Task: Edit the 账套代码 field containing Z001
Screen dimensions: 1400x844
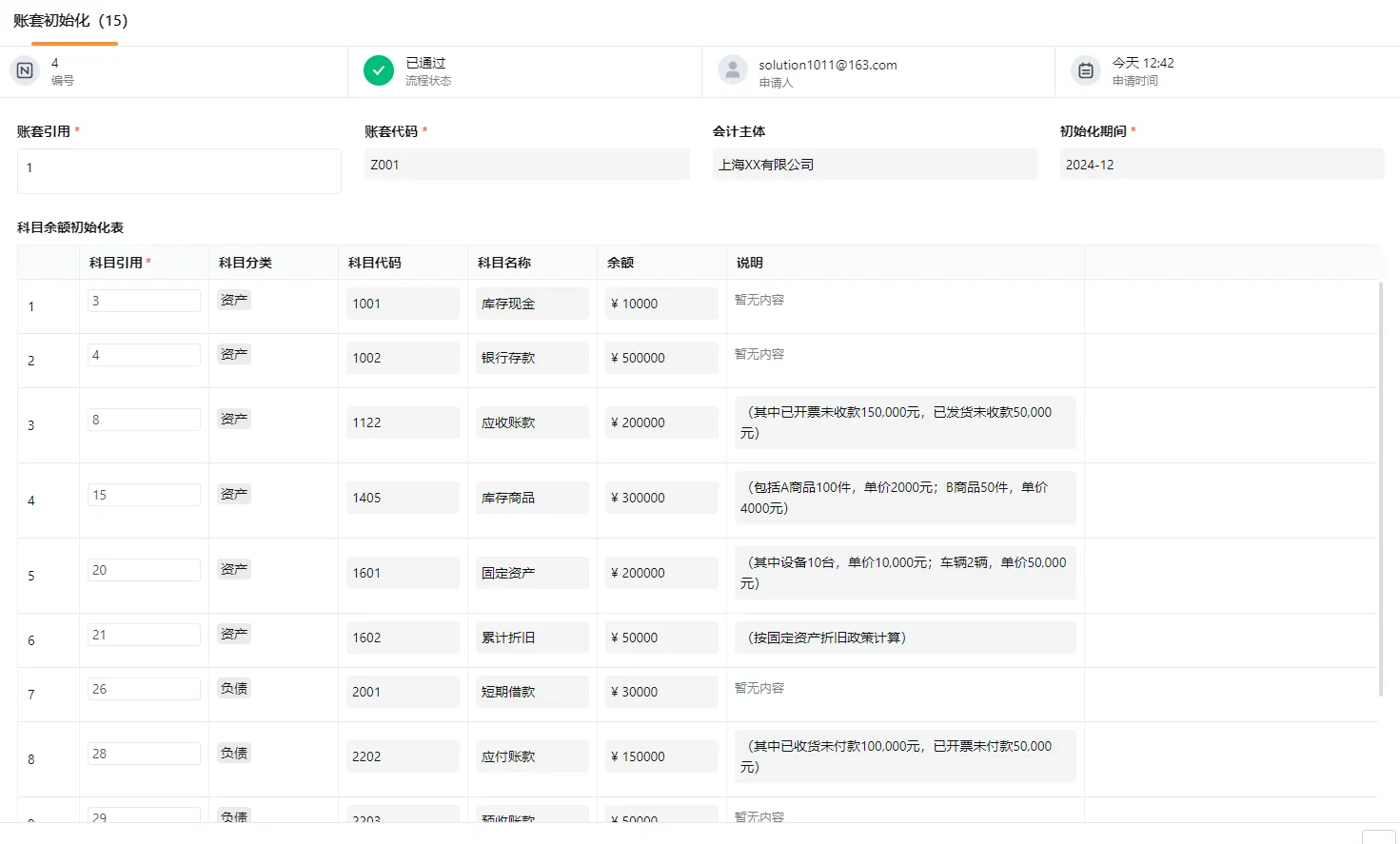Action: pyautogui.click(x=526, y=164)
